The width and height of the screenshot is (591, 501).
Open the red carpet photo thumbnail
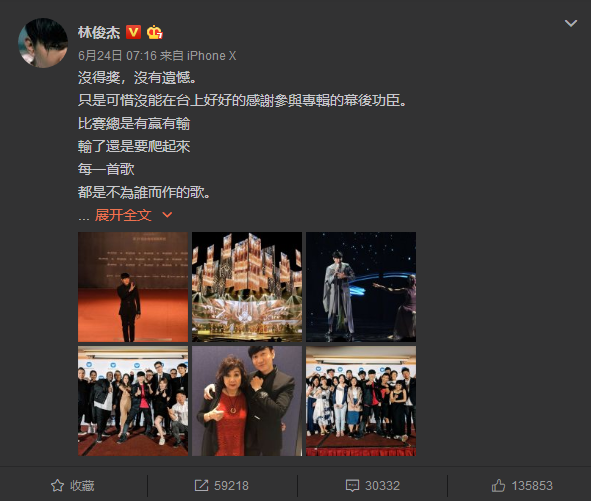pyautogui.click(x=133, y=287)
